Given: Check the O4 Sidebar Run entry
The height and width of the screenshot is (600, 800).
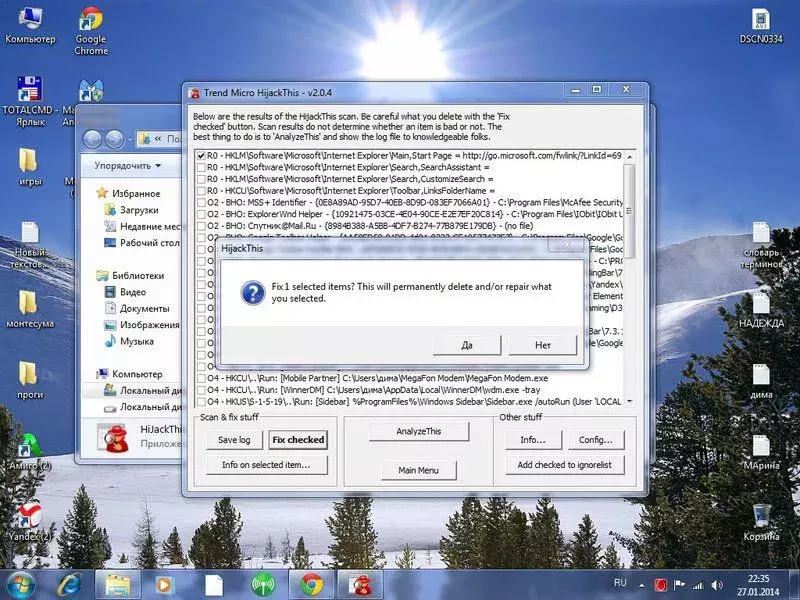Looking at the screenshot, I should pos(201,403).
